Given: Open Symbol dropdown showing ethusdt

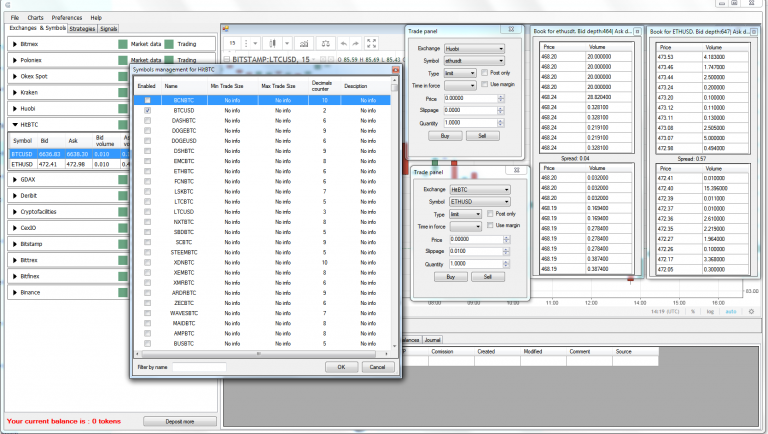Looking at the screenshot, I should coord(474,61).
